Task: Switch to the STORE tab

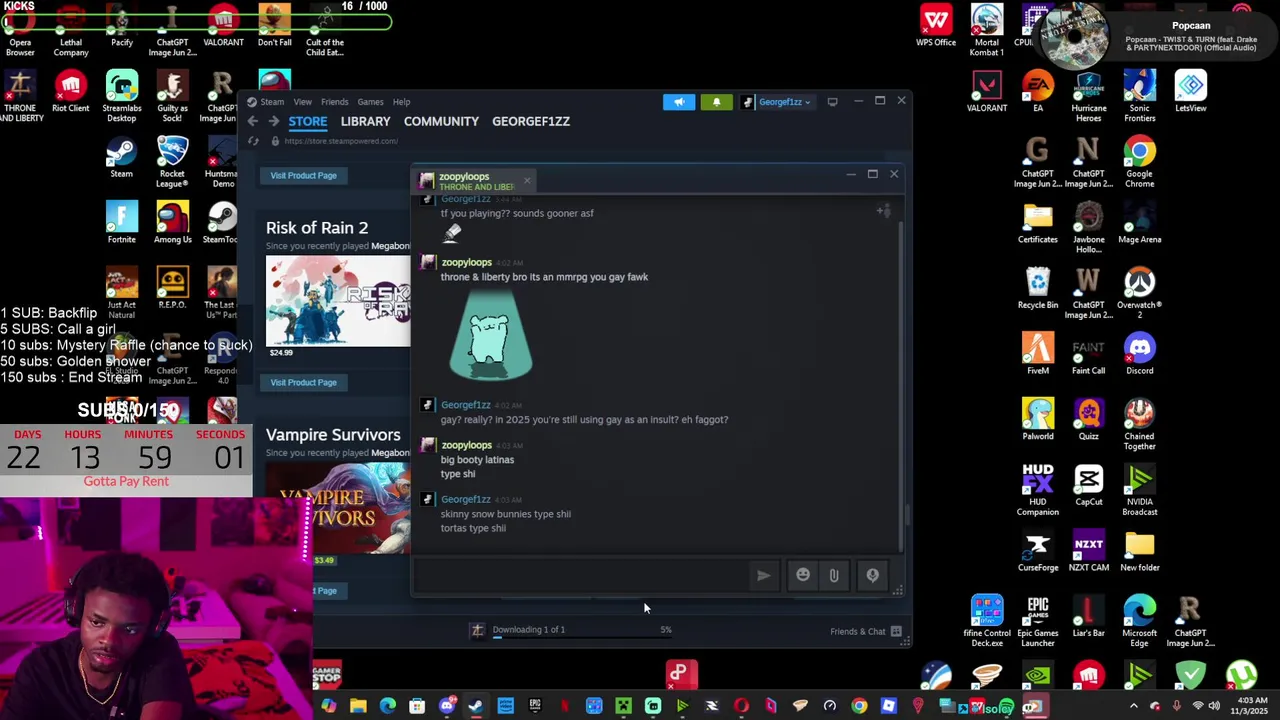Action: (x=308, y=122)
